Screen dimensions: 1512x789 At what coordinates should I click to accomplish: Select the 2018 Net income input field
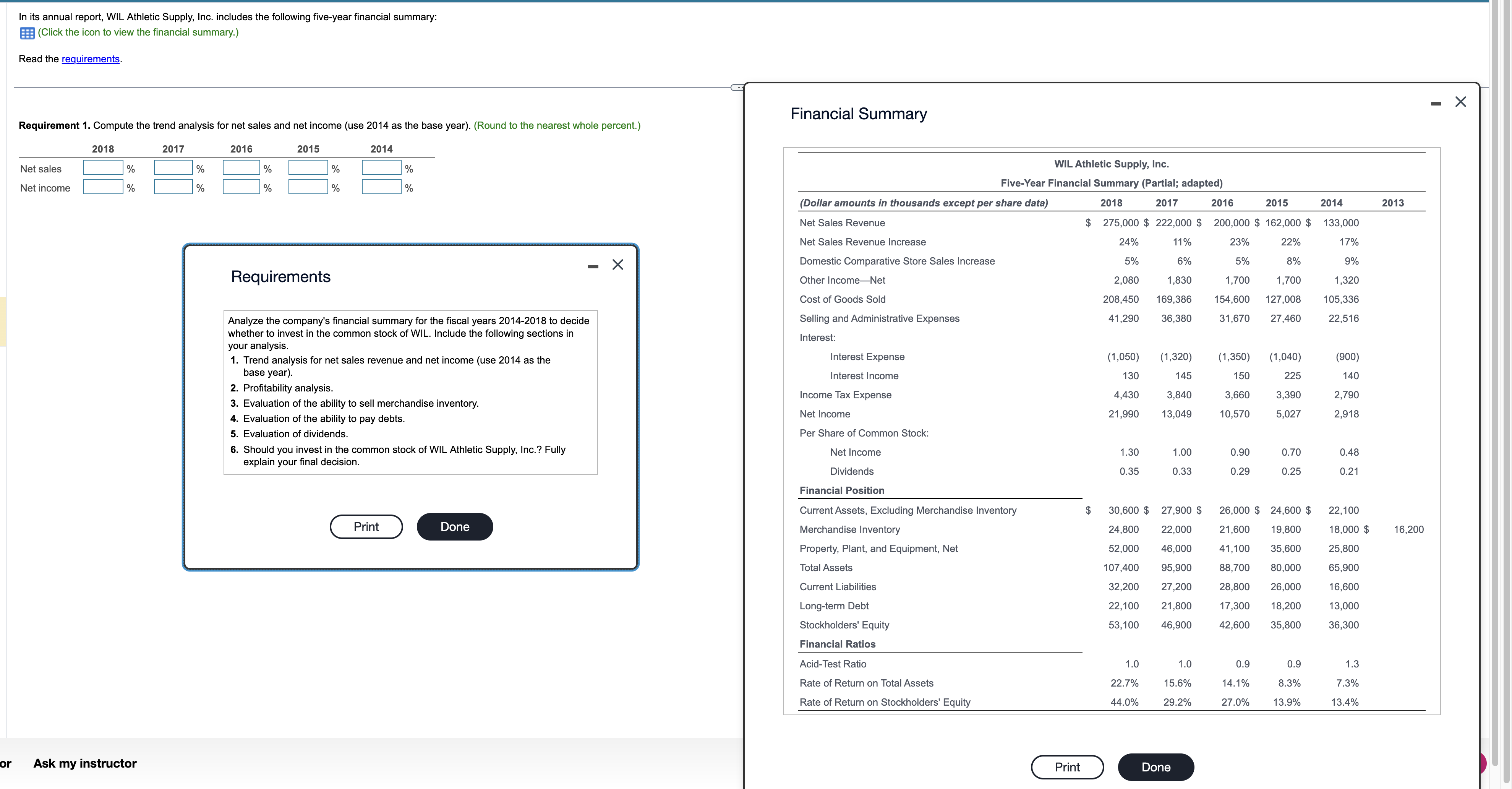(103, 187)
